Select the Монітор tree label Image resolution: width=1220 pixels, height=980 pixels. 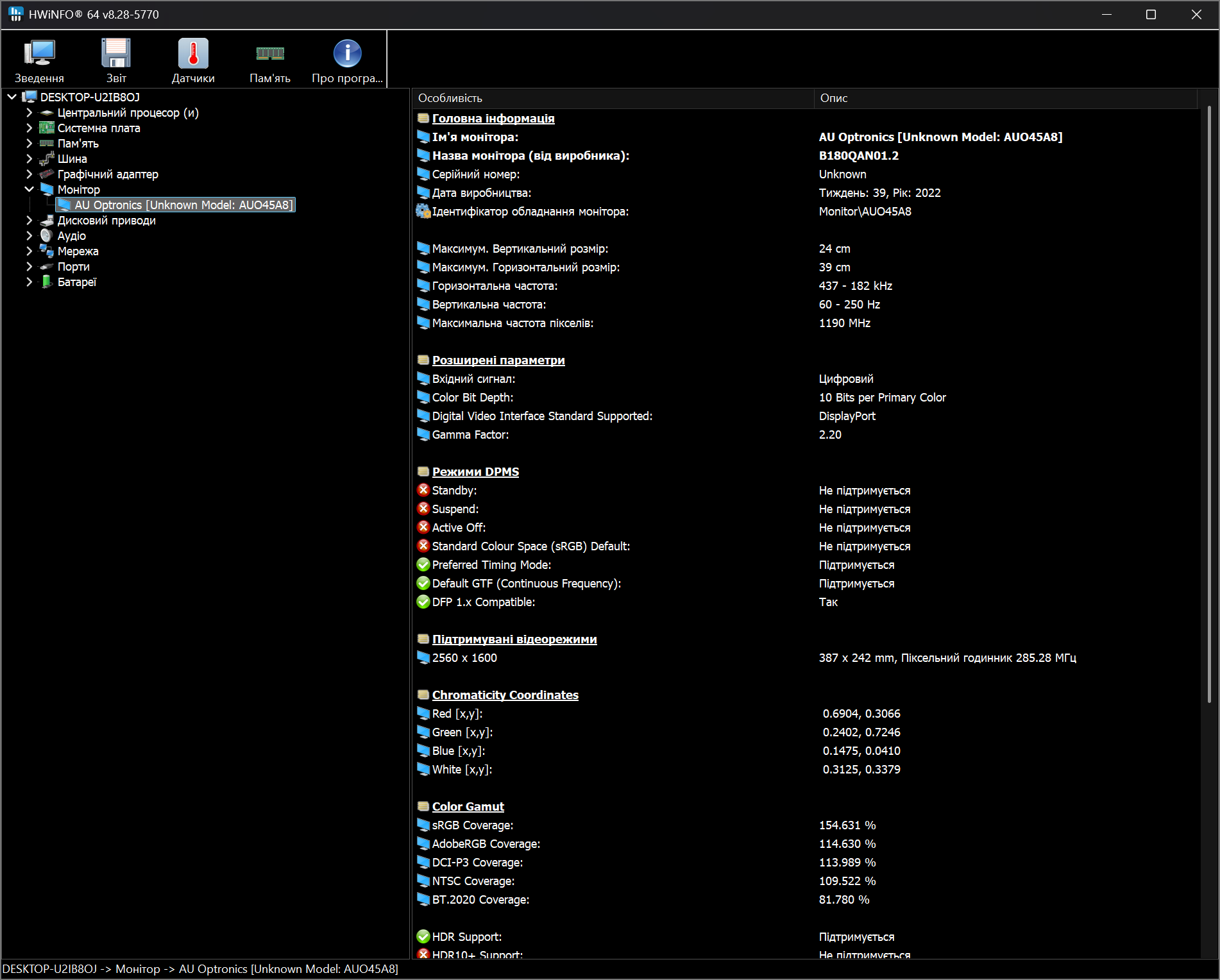[79, 190]
